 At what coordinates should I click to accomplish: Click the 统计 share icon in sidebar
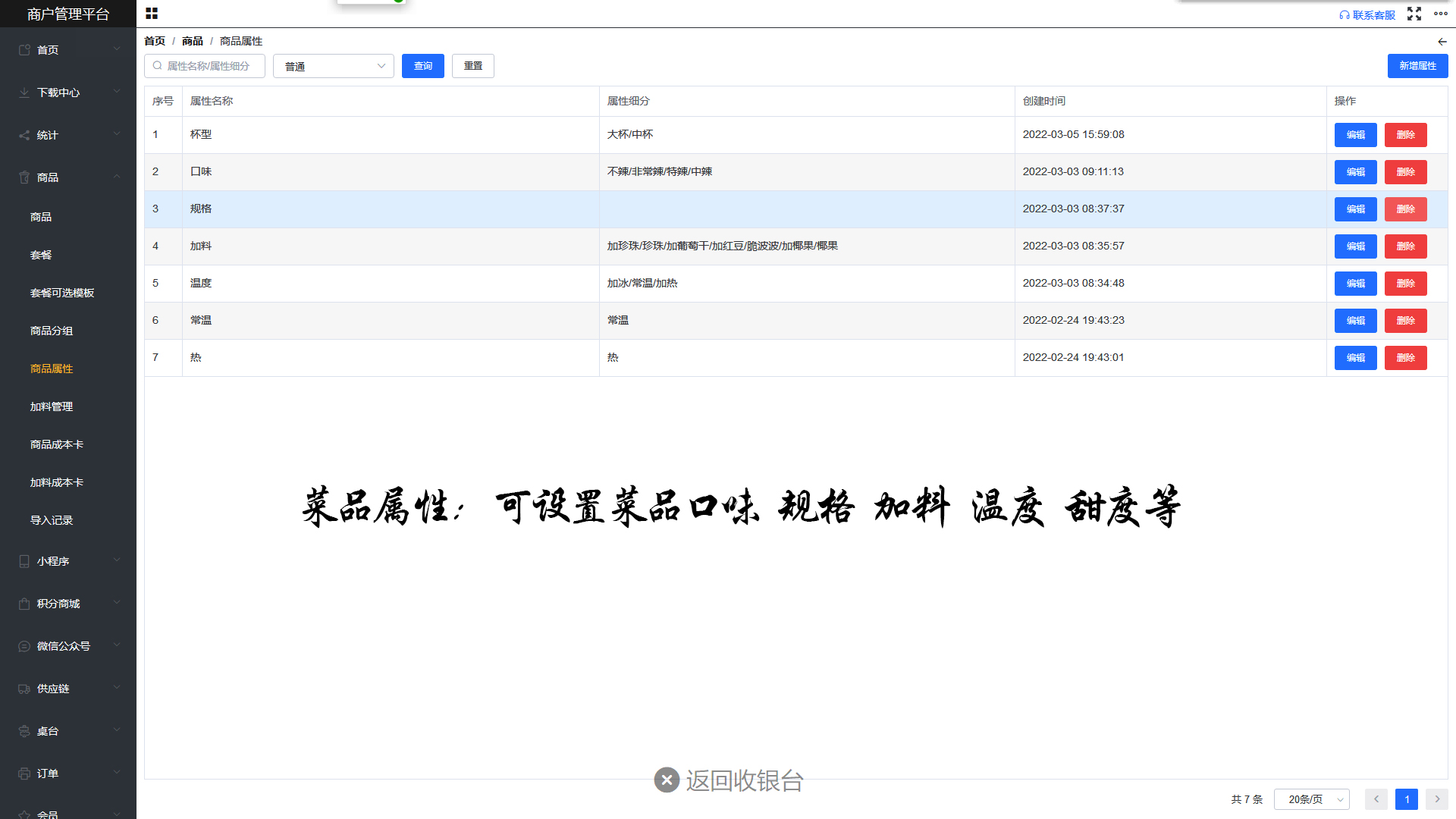24,135
